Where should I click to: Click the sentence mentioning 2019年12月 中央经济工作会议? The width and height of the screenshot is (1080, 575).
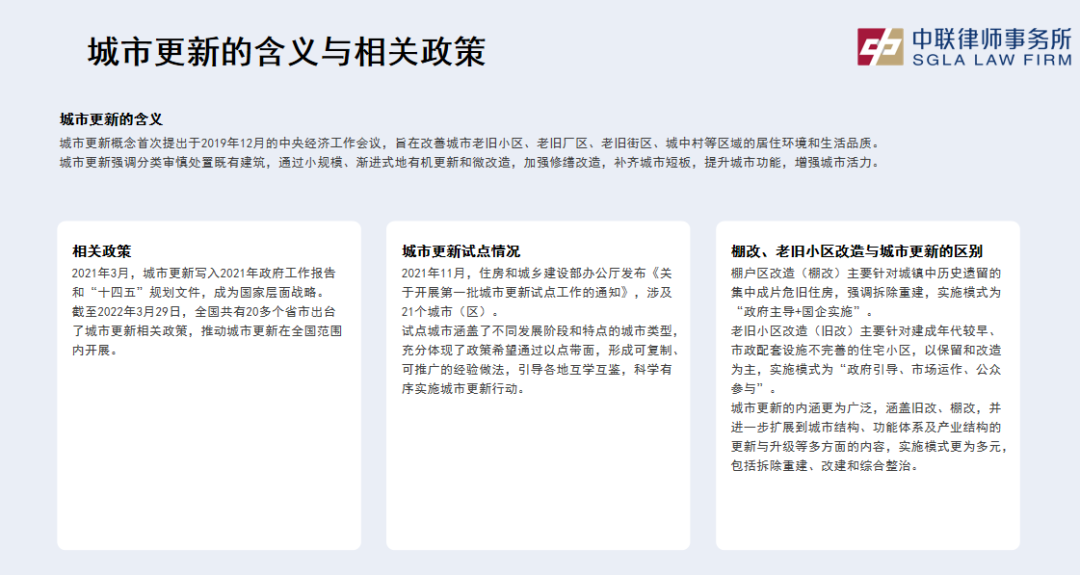coord(468,142)
